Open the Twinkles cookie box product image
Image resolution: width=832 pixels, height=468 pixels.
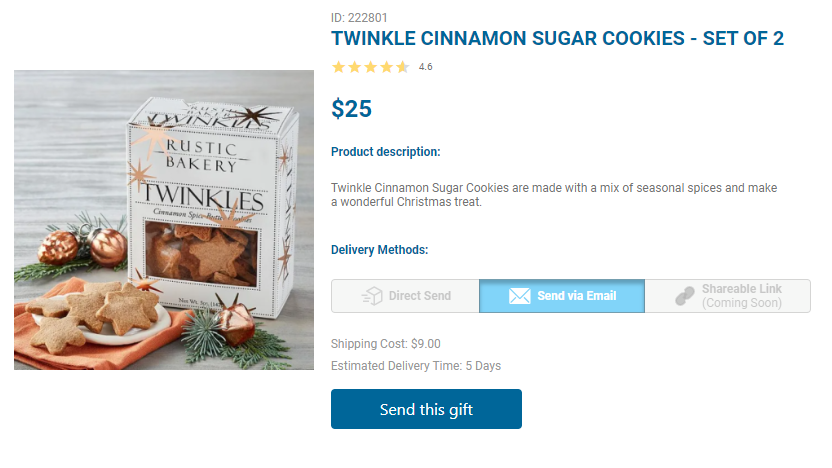click(x=164, y=220)
